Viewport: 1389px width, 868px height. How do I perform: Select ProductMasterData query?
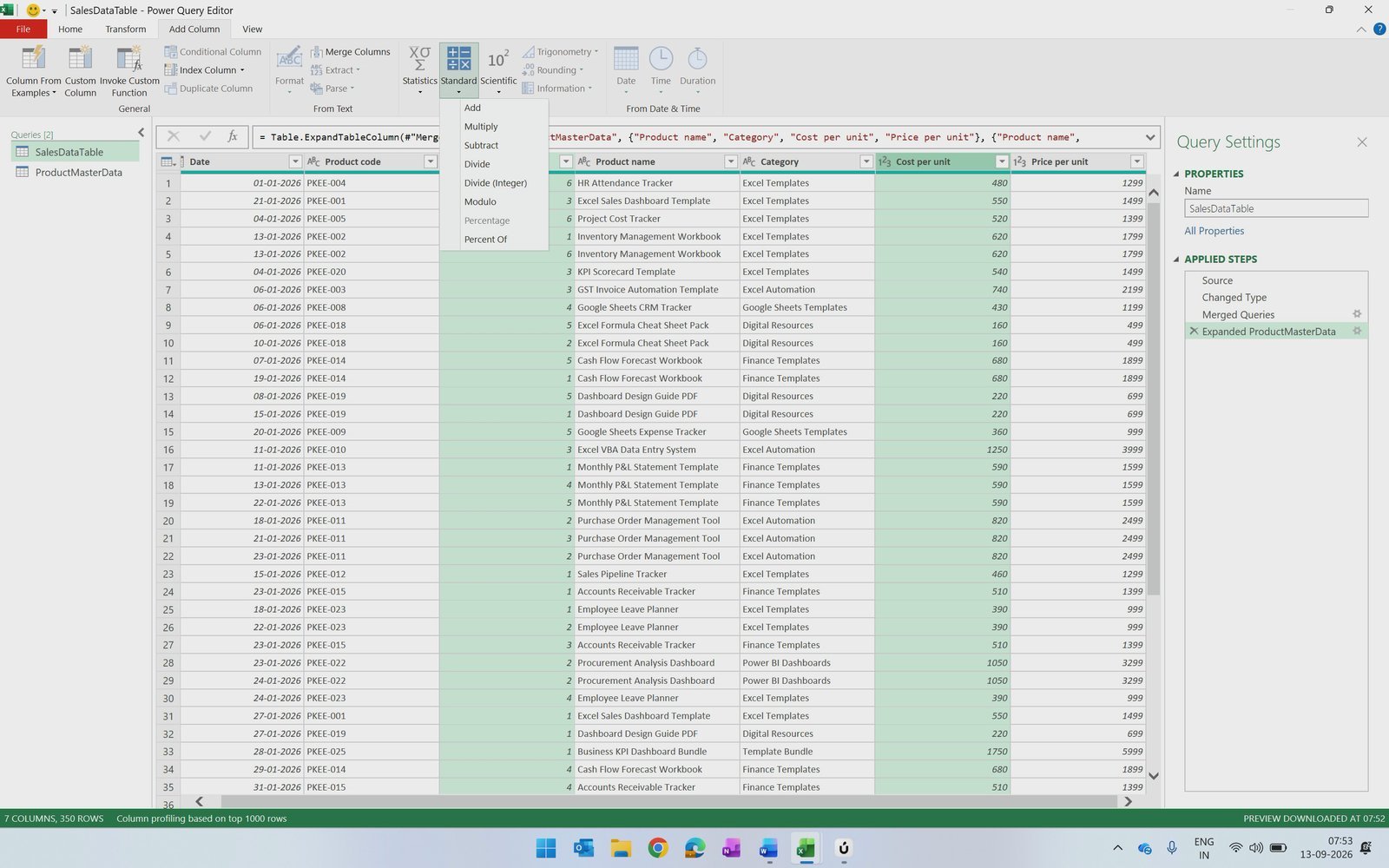click(75, 173)
